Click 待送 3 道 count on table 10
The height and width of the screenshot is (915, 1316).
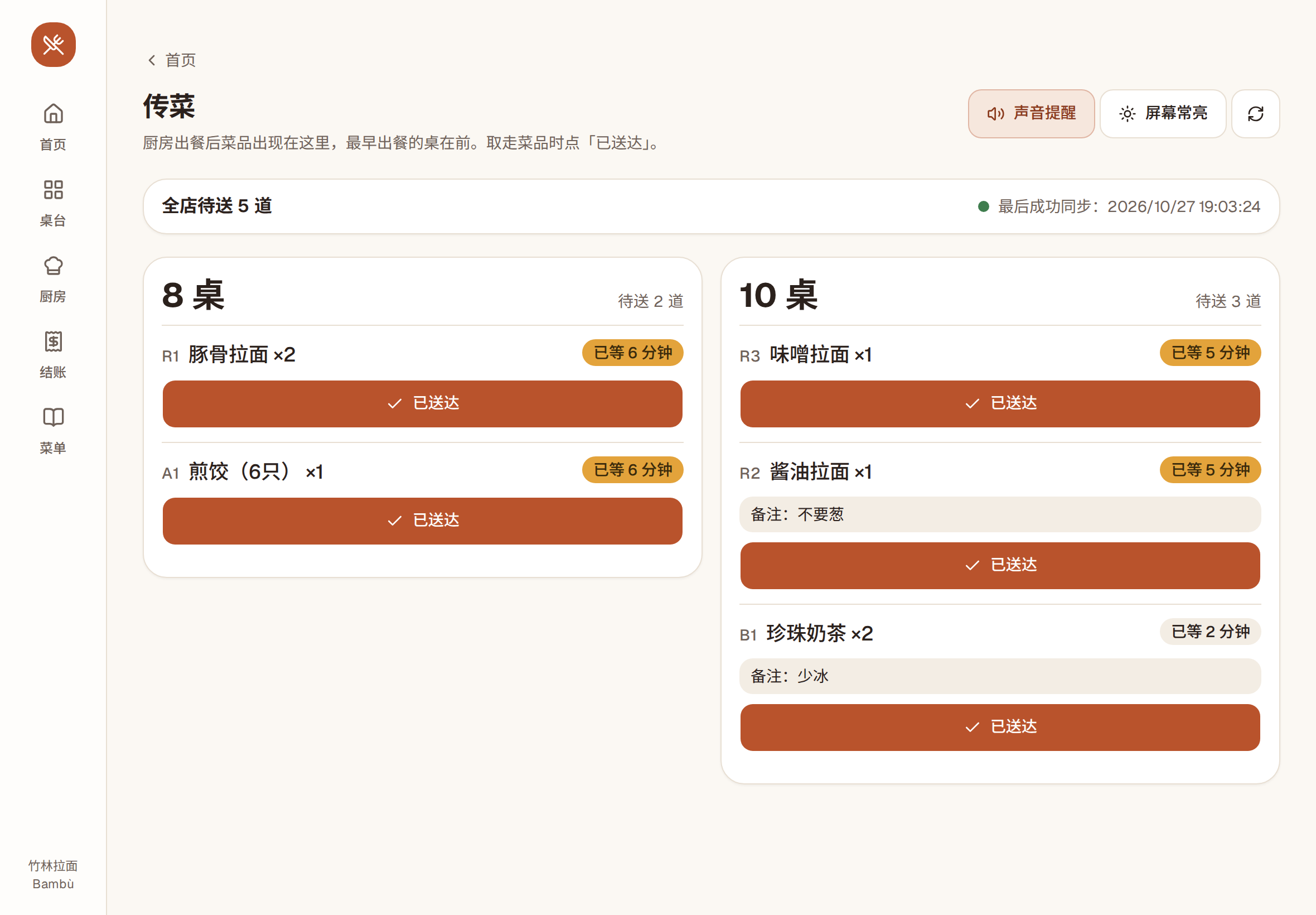click(1228, 301)
